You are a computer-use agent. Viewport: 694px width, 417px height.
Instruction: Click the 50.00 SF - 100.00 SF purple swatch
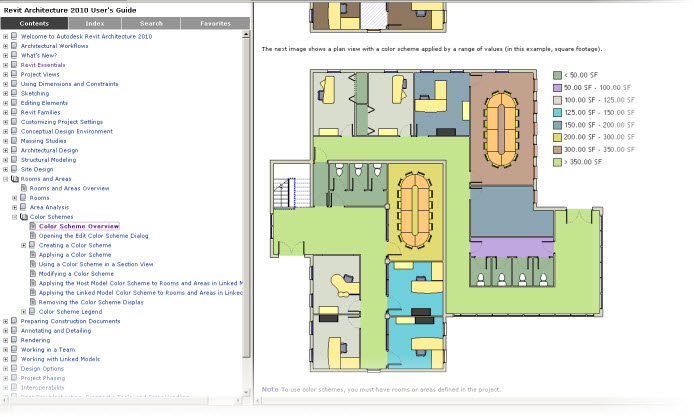557,88
